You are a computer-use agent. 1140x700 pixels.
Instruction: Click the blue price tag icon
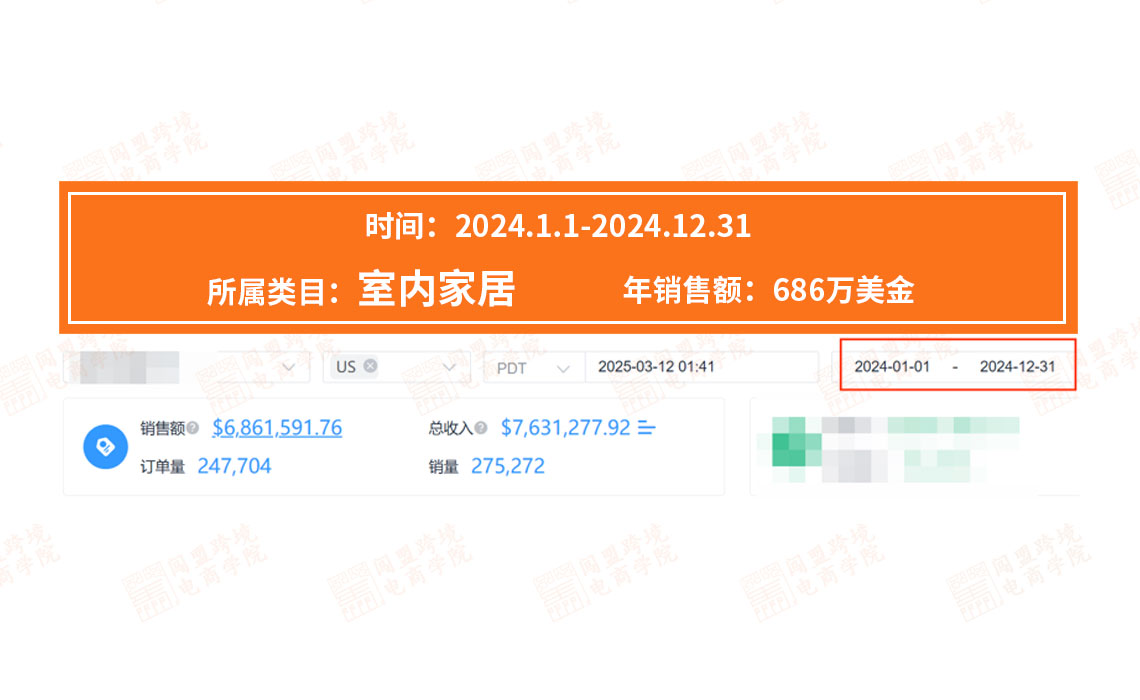coord(103,447)
